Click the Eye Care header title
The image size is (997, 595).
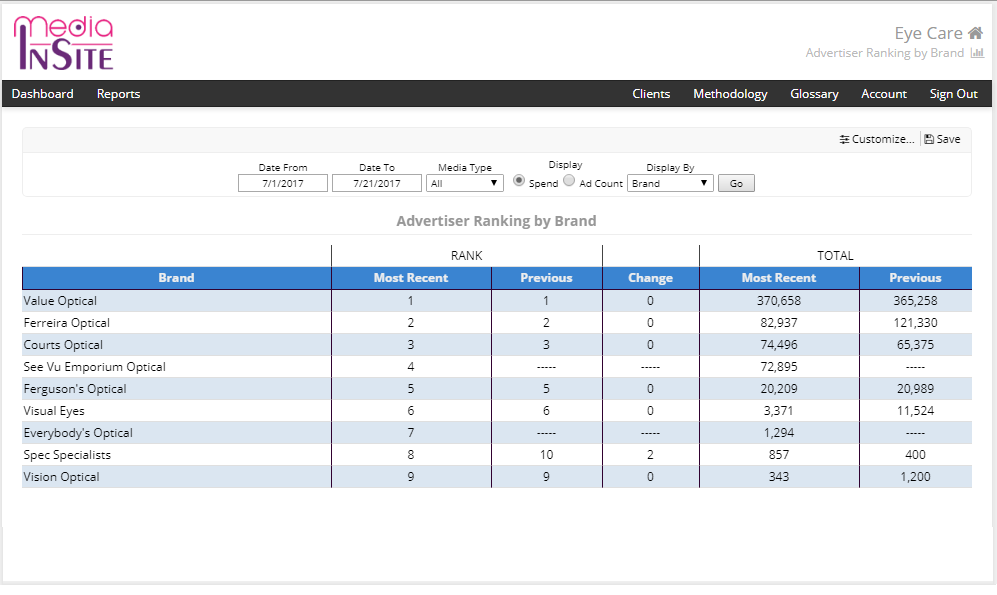click(x=928, y=33)
